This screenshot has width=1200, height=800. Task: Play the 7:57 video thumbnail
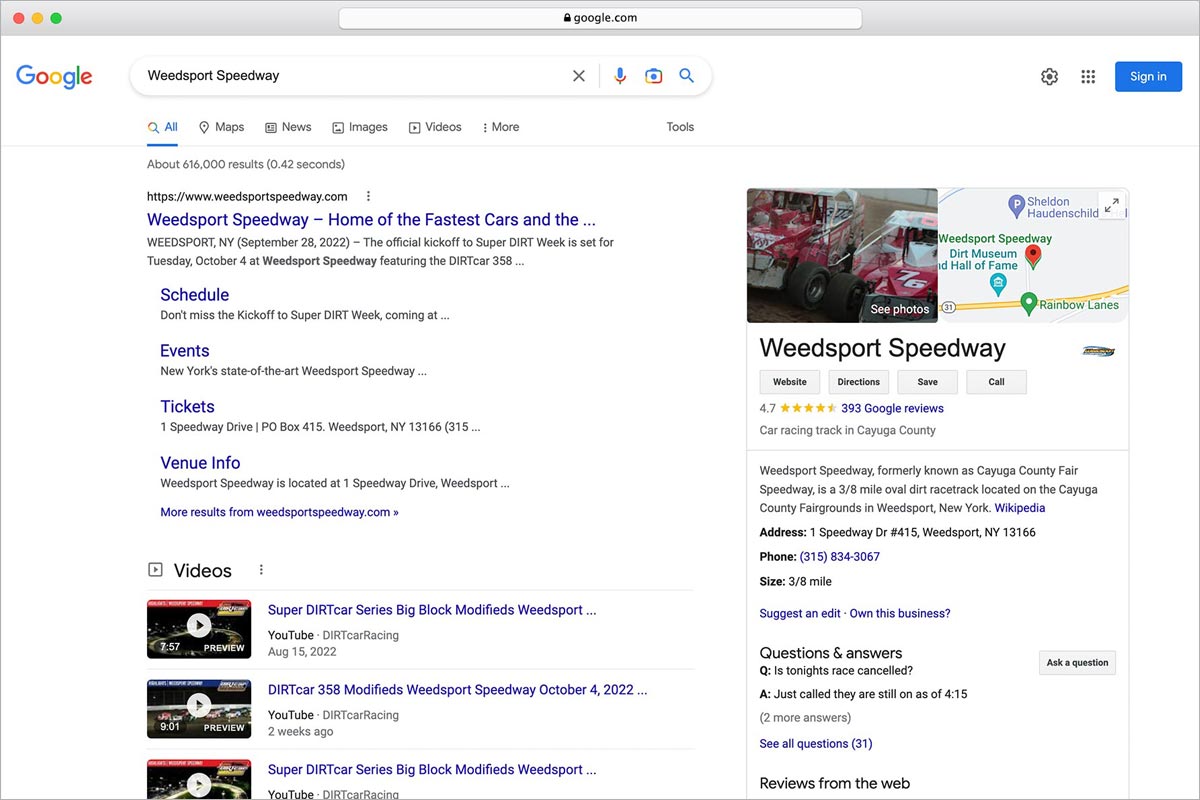(199, 629)
